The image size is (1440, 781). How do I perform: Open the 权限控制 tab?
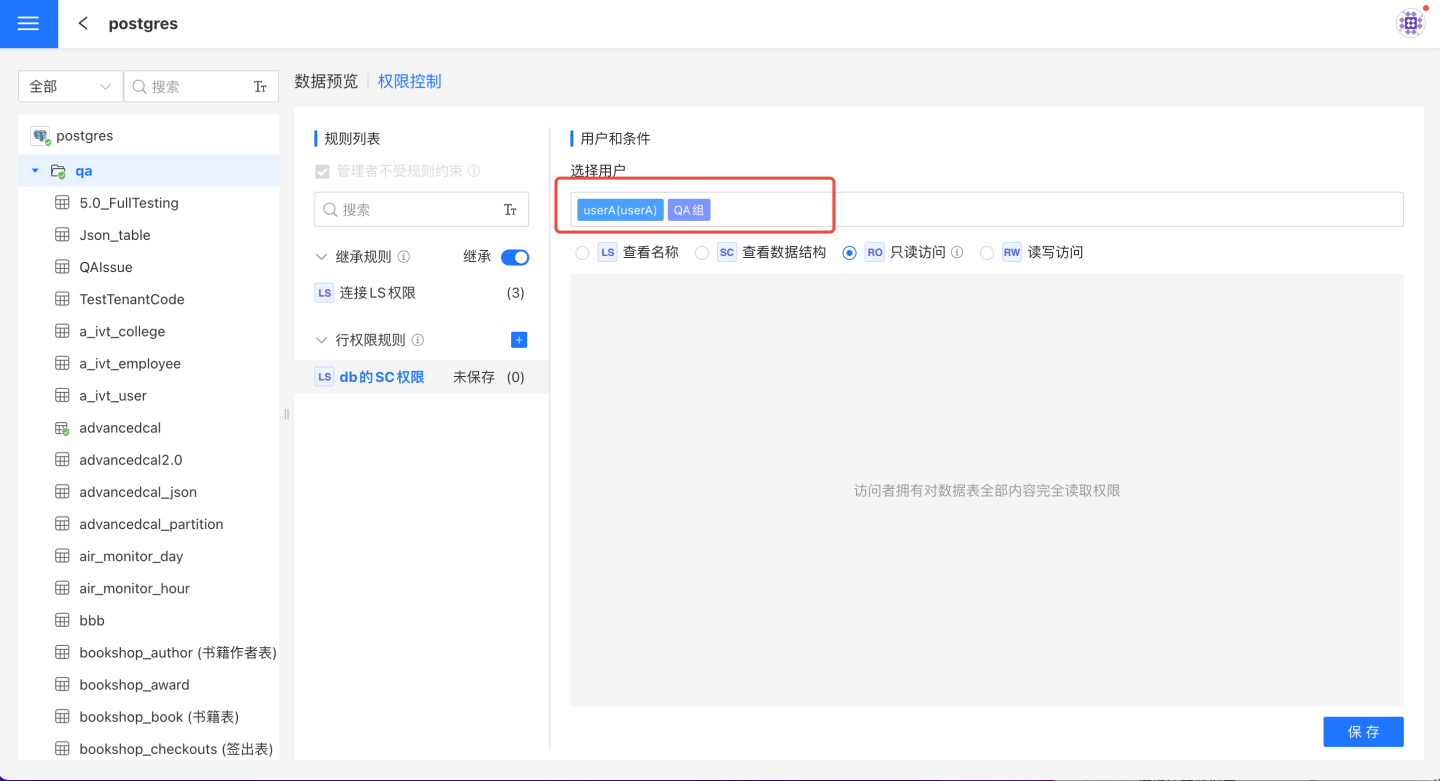409,82
